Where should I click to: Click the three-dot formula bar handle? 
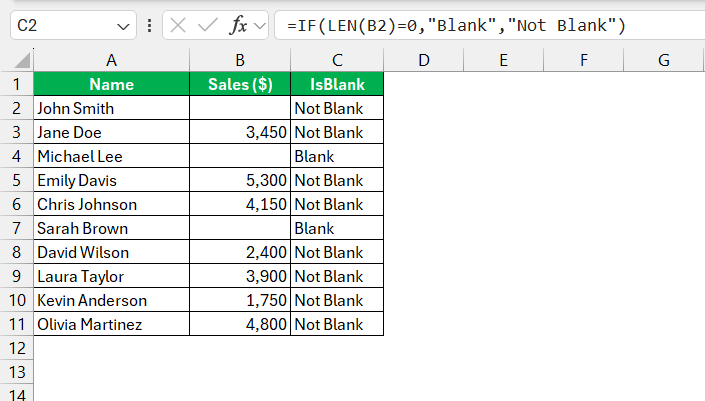[x=149, y=25]
